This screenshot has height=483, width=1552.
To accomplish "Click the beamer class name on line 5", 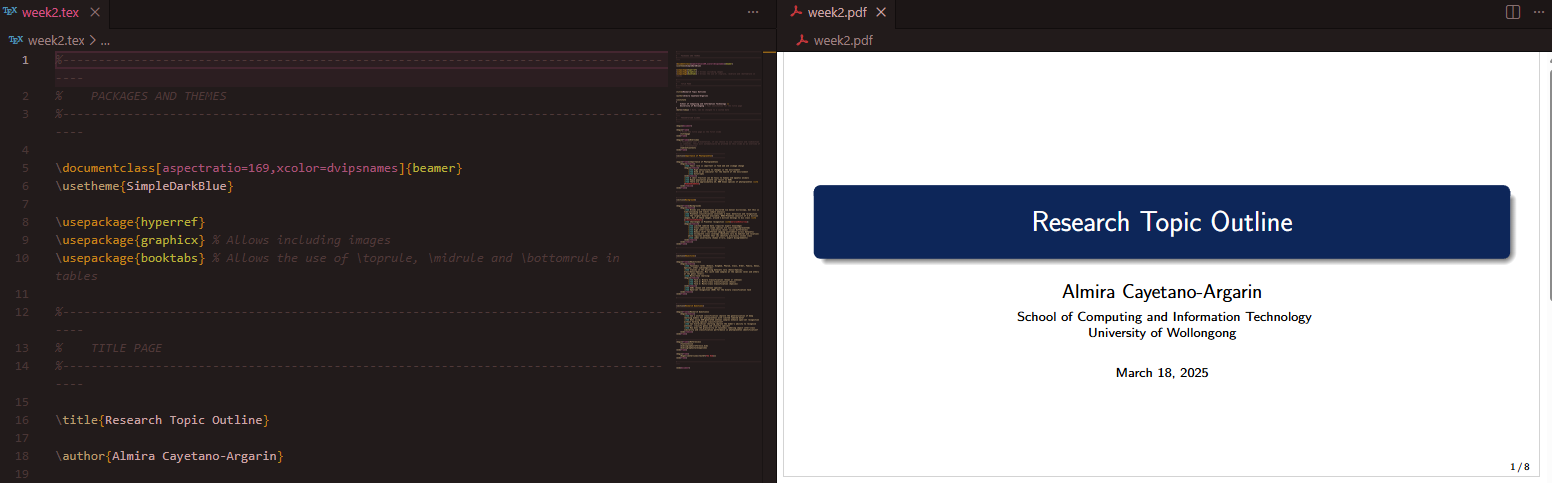I will point(433,167).
